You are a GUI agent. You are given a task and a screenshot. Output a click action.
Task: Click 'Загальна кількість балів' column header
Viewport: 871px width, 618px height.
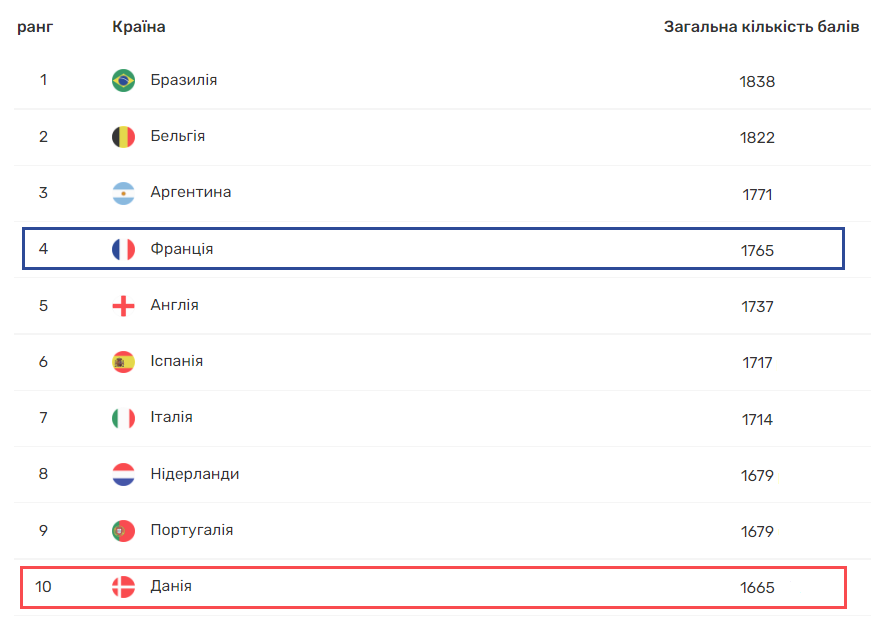(761, 27)
